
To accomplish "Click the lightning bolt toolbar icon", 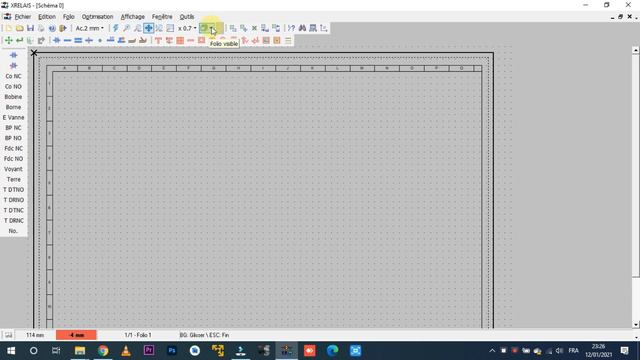I will 116,28.
